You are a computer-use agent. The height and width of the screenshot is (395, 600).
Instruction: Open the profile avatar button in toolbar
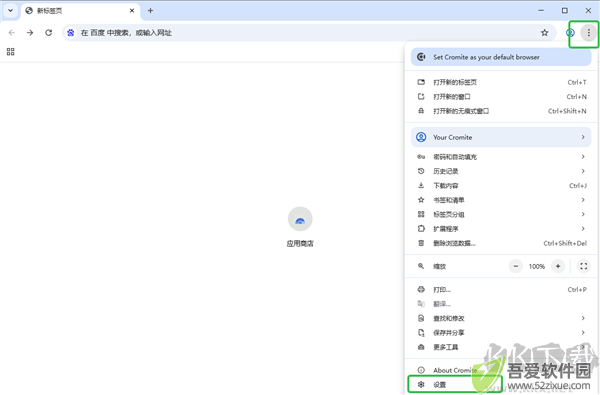click(570, 33)
